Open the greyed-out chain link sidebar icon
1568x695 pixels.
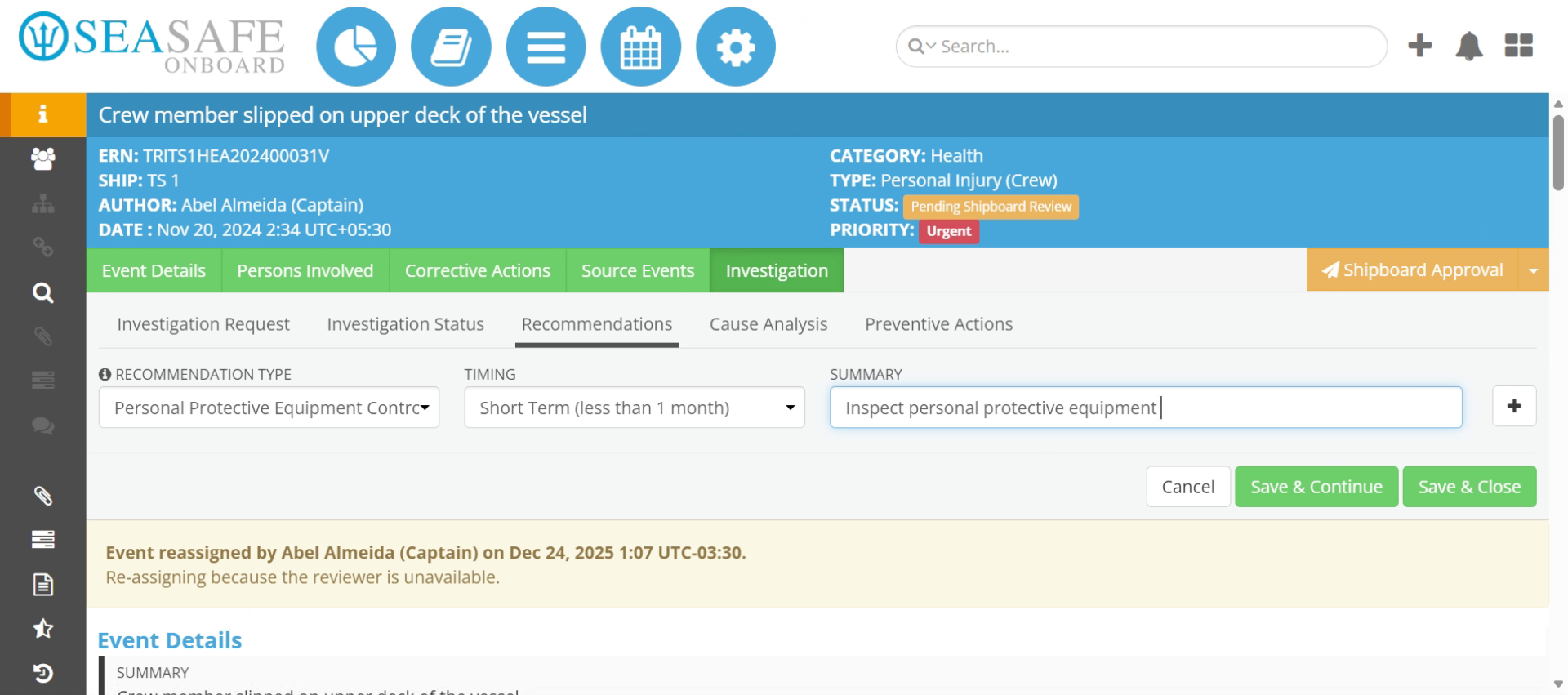coord(42,247)
